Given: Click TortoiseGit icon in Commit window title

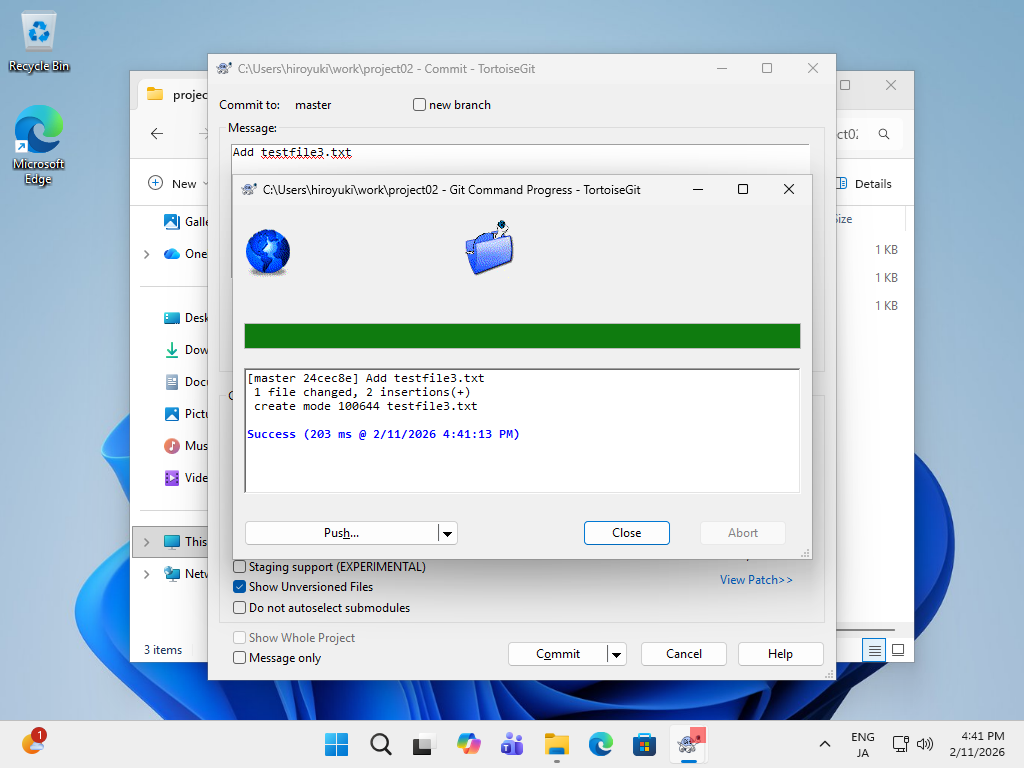Looking at the screenshot, I should click(x=224, y=69).
